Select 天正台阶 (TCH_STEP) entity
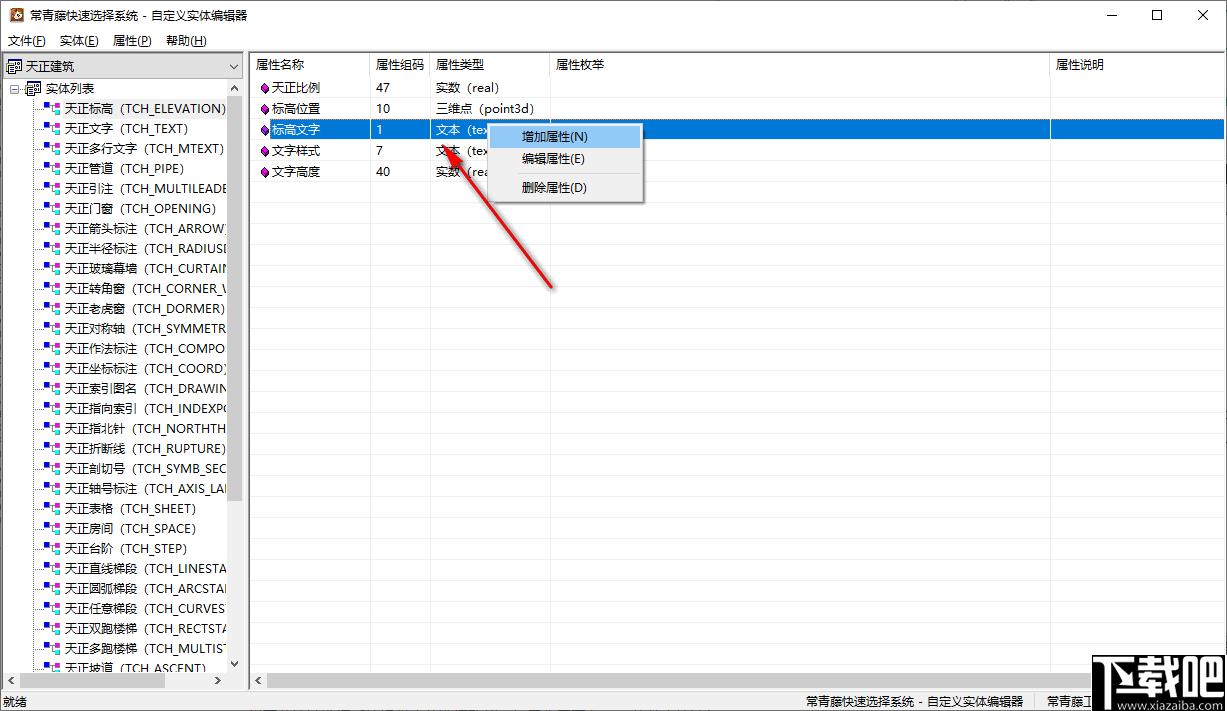Viewport: 1227px width, 711px height. pyautogui.click(x=126, y=548)
